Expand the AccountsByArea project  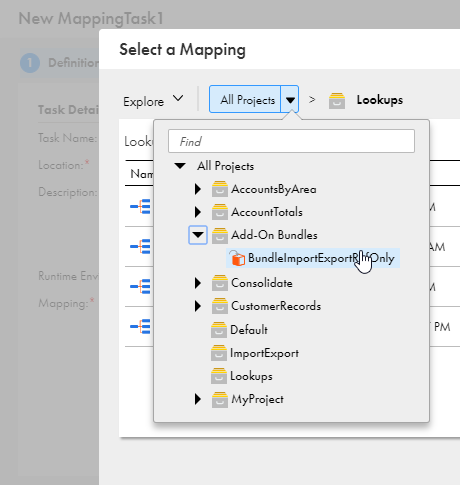pyautogui.click(x=198, y=189)
